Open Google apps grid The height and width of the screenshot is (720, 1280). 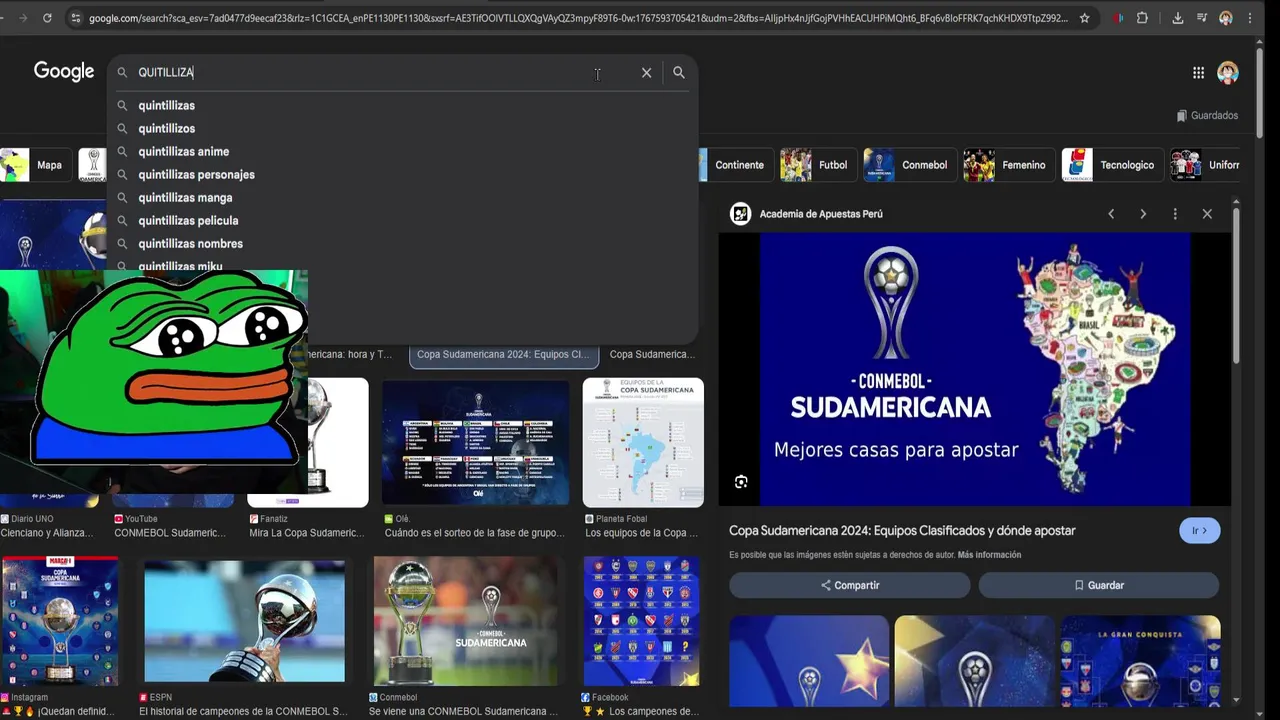[1198, 72]
